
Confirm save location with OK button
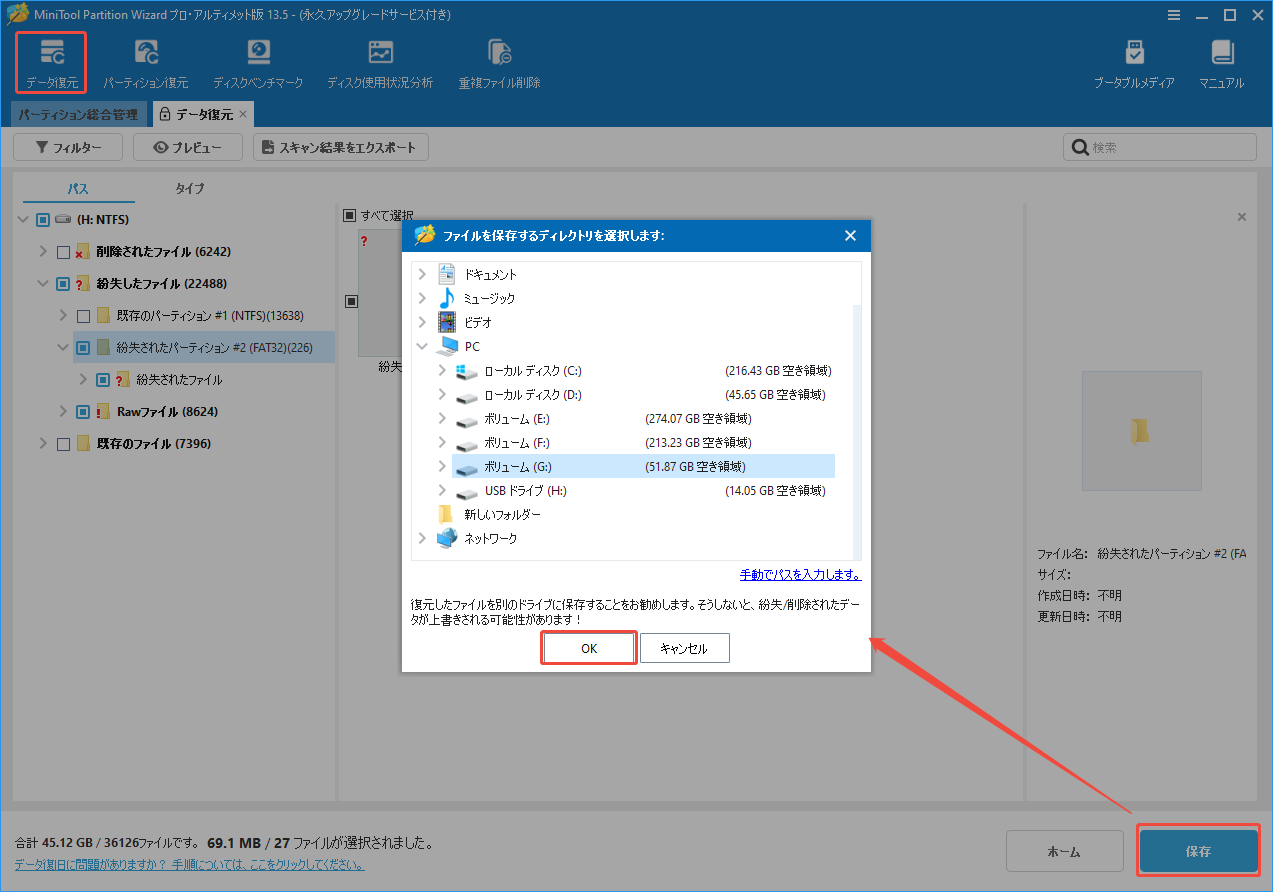[x=588, y=648]
